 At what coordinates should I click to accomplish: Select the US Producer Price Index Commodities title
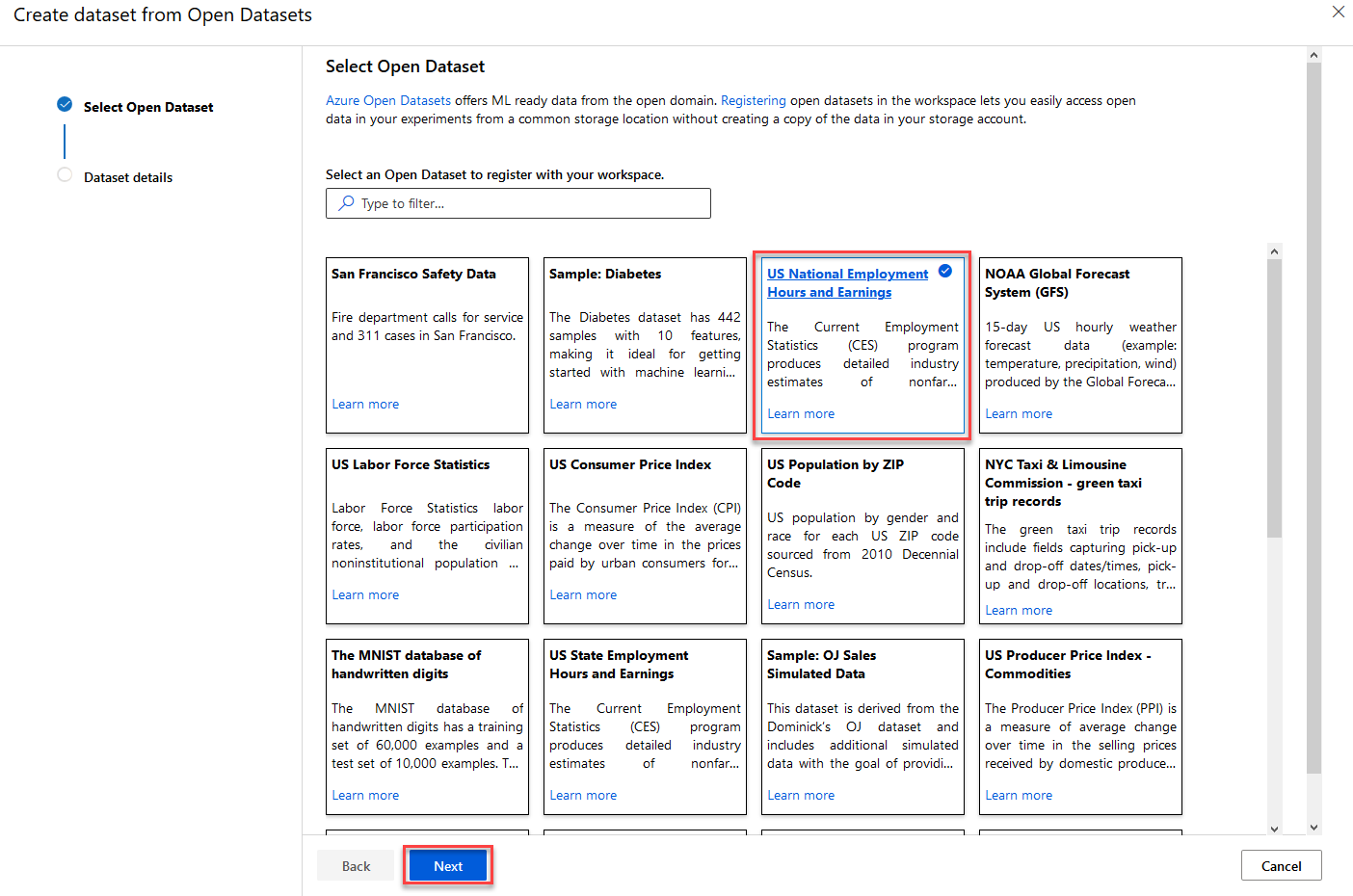tap(1068, 665)
